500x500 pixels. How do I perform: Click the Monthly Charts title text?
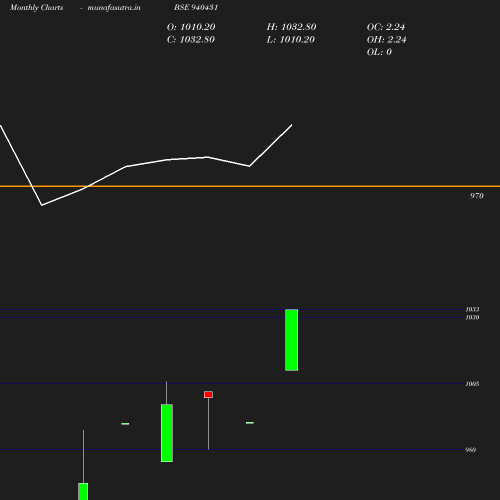[x=37, y=7]
